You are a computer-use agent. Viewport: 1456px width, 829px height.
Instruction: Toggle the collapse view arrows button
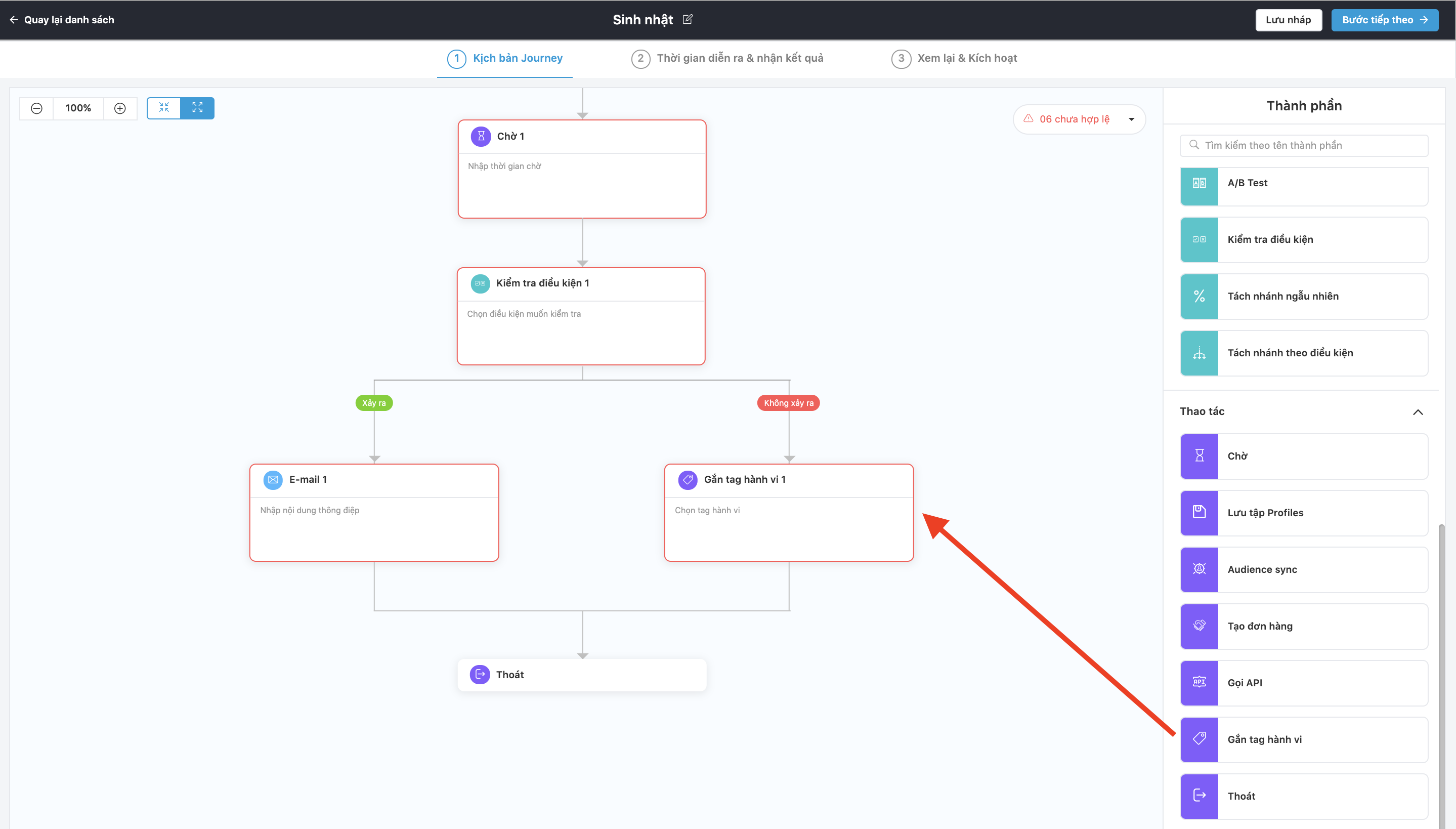pos(164,108)
